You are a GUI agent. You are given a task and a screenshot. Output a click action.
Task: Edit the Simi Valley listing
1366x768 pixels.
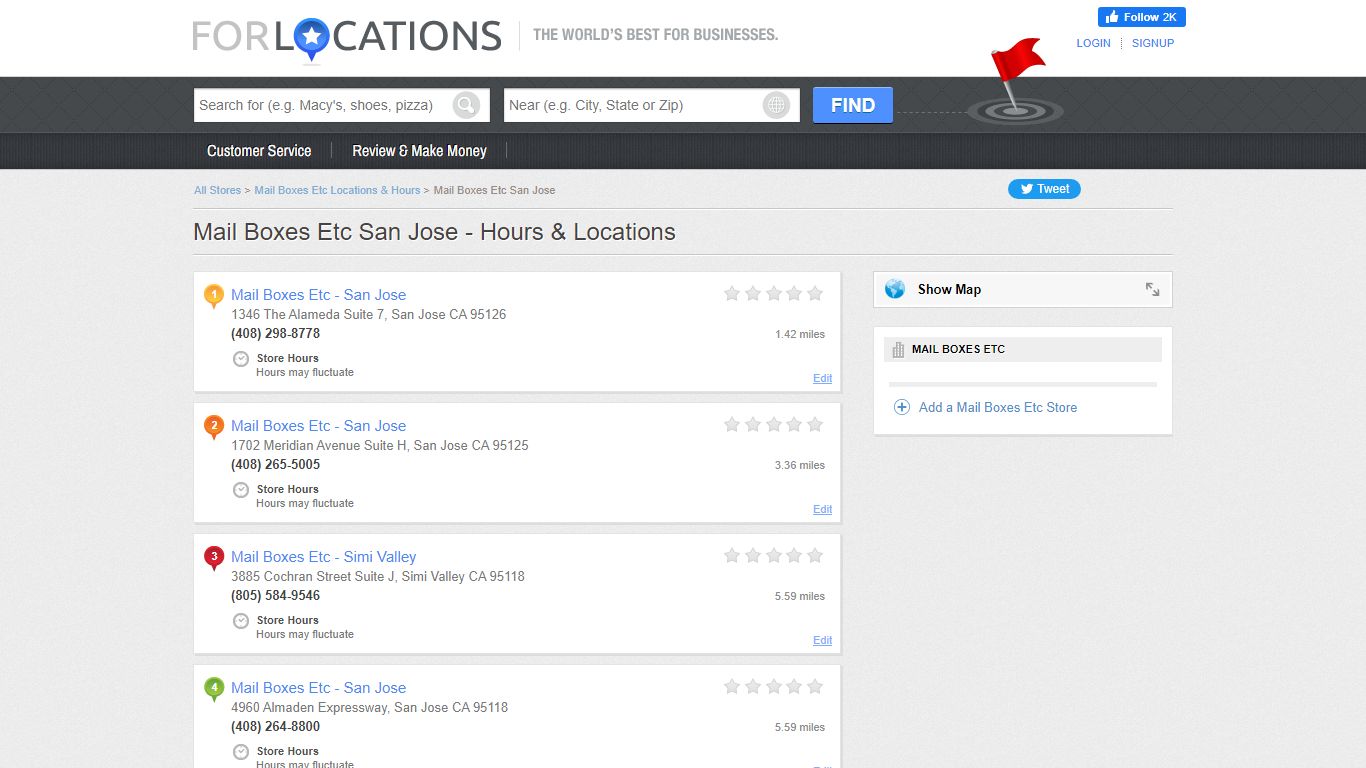tap(822, 640)
